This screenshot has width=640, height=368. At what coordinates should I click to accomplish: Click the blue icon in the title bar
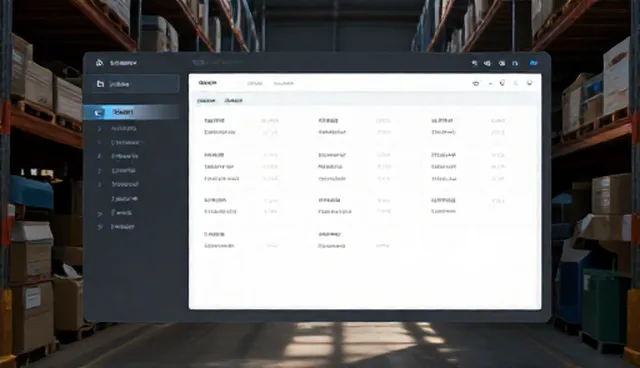533,63
